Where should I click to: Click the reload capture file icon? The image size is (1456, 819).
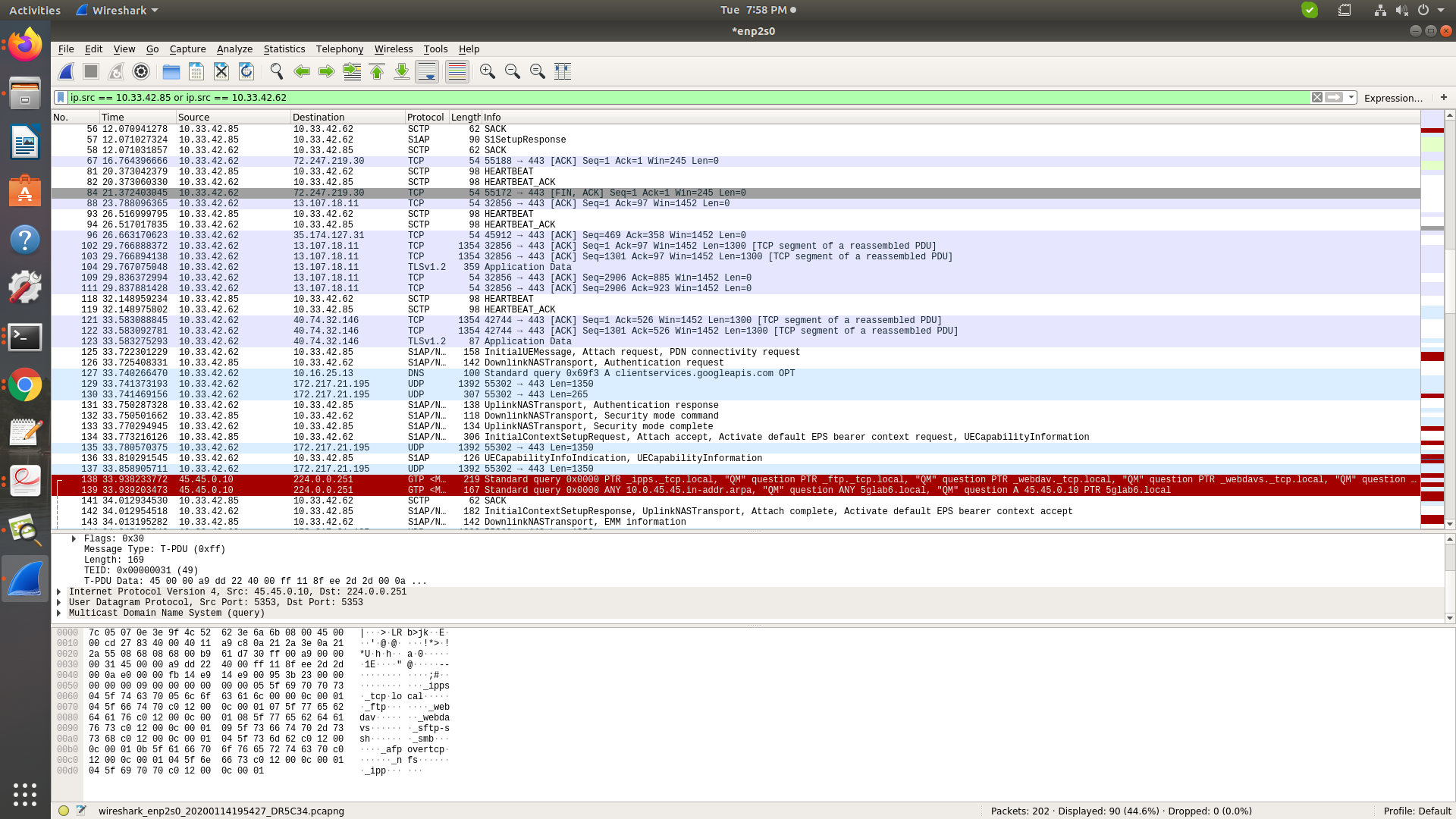(246, 71)
